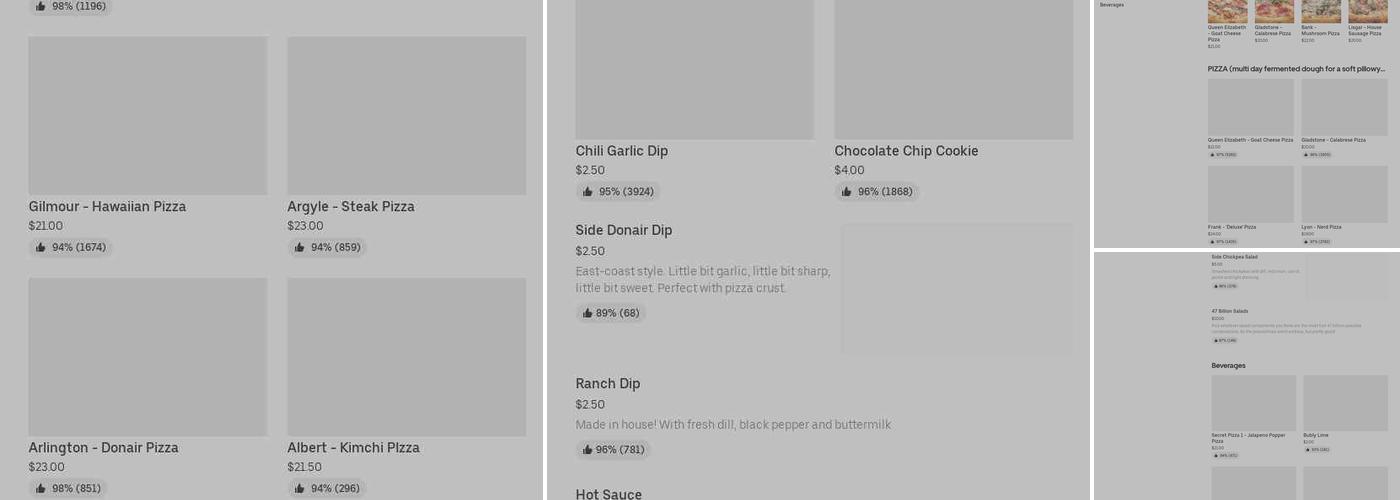The image size is (1400, 500).
Task: Select the Hot Sauce item title
Action: pos(608,494)
